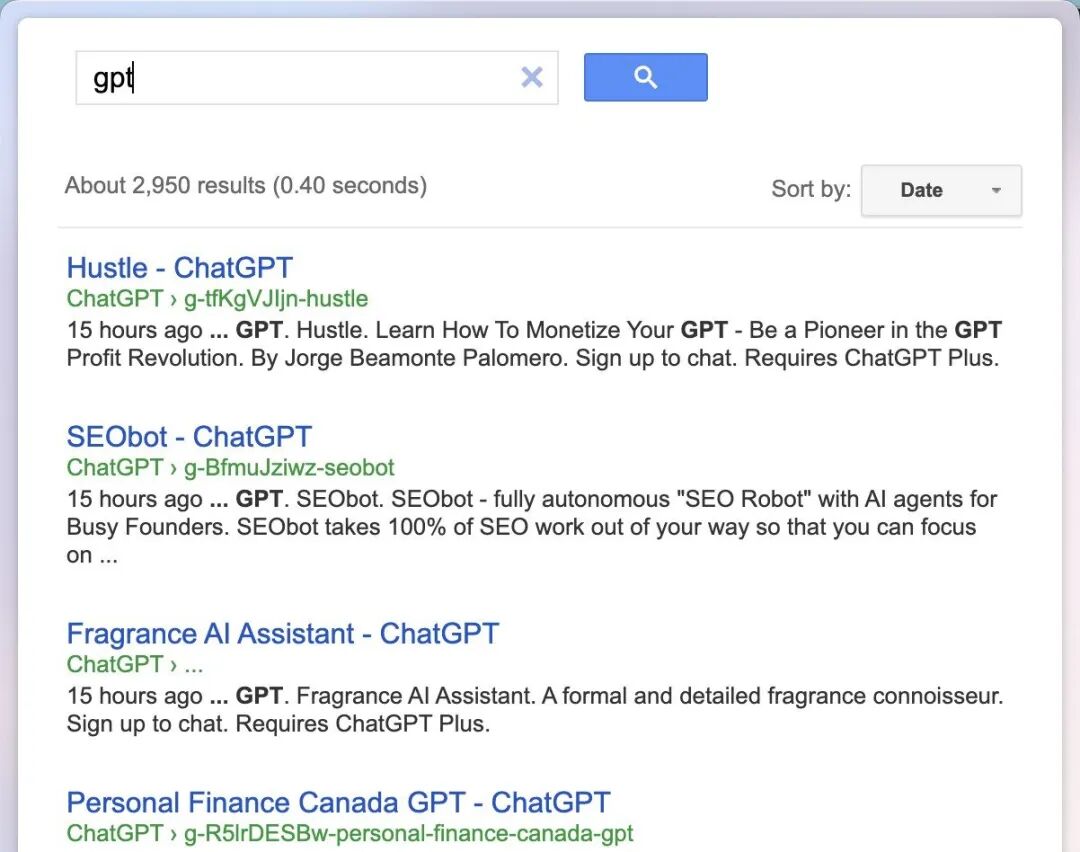Open "Personal Finance Canada GPT - ChatGPT" result
Screen dimensions: 1080x852
tap(339, 802)
